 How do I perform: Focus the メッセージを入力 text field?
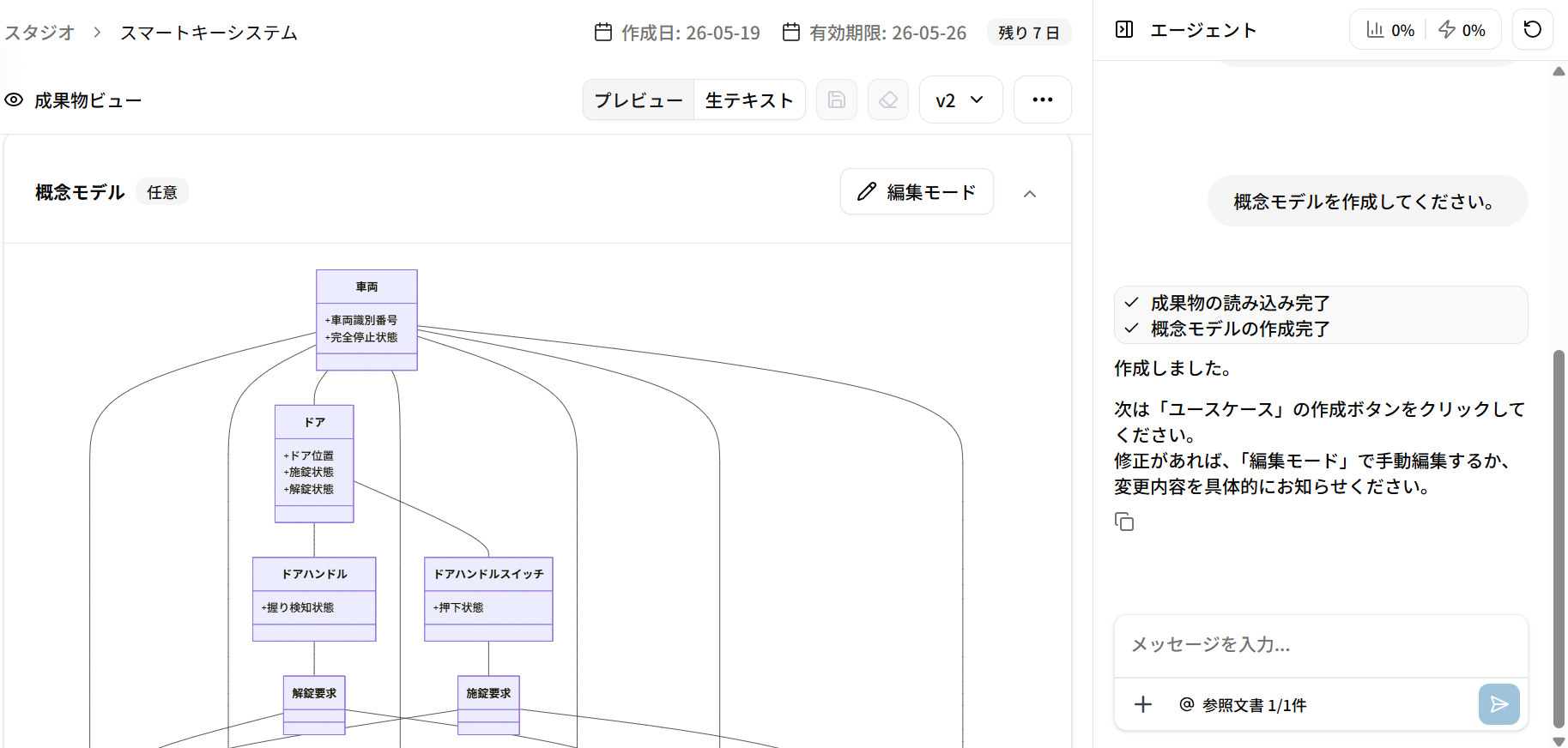(1321, 645)
